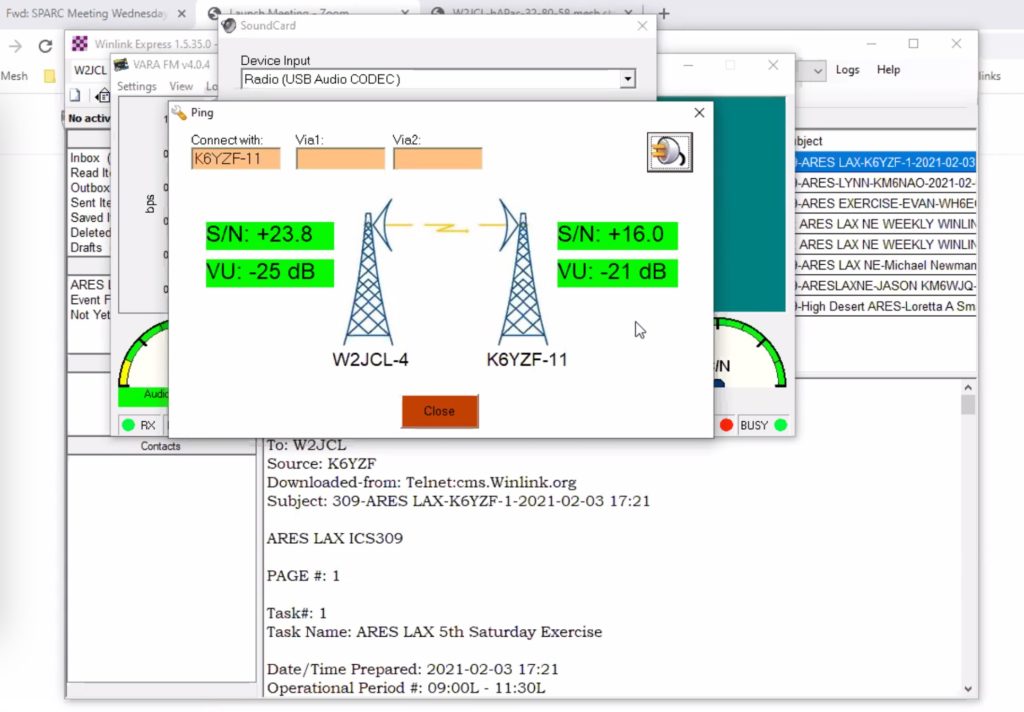Select the Saved Items folder
The height and width of the screenshot is (712, 1024).
[x=89, y=218]
